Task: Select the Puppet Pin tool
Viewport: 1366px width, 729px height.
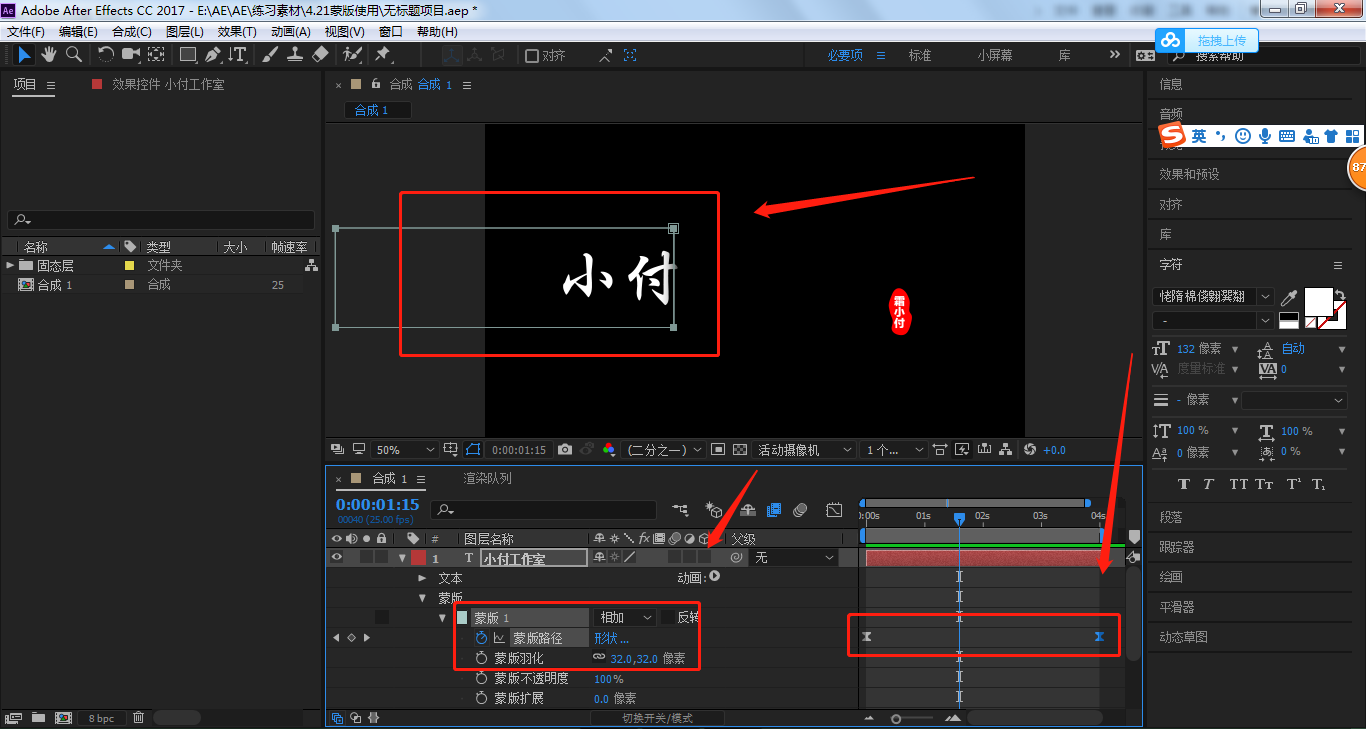Action: (383, 55)
